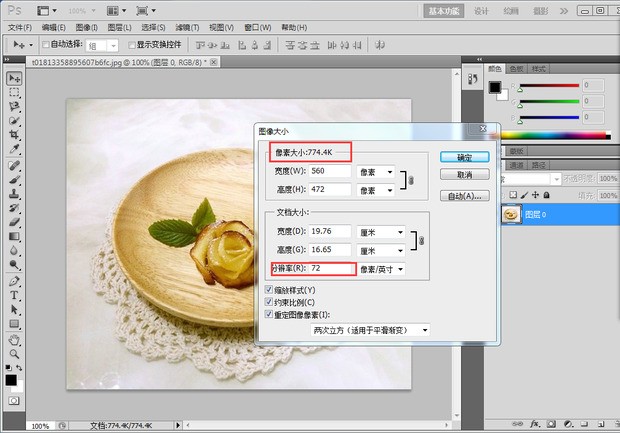Select the Rectangular Marquee tool
Viewport: 620px width, 433px height.
(x=14, y=92)
